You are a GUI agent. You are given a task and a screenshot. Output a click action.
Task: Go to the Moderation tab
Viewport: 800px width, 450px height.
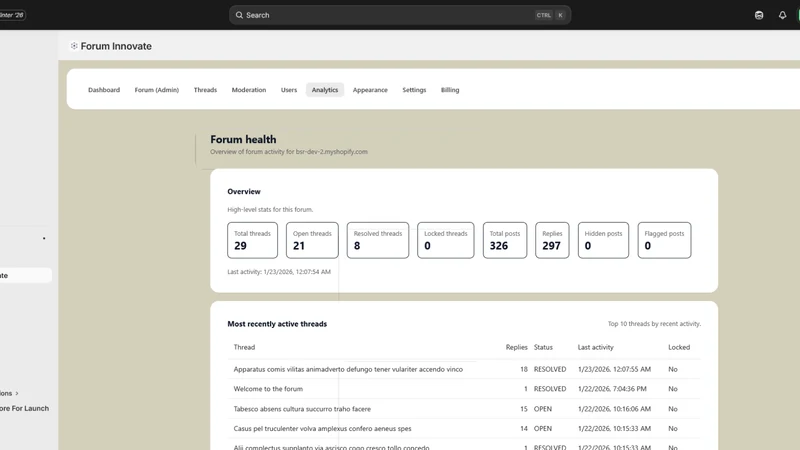click(x=249, y=90)
